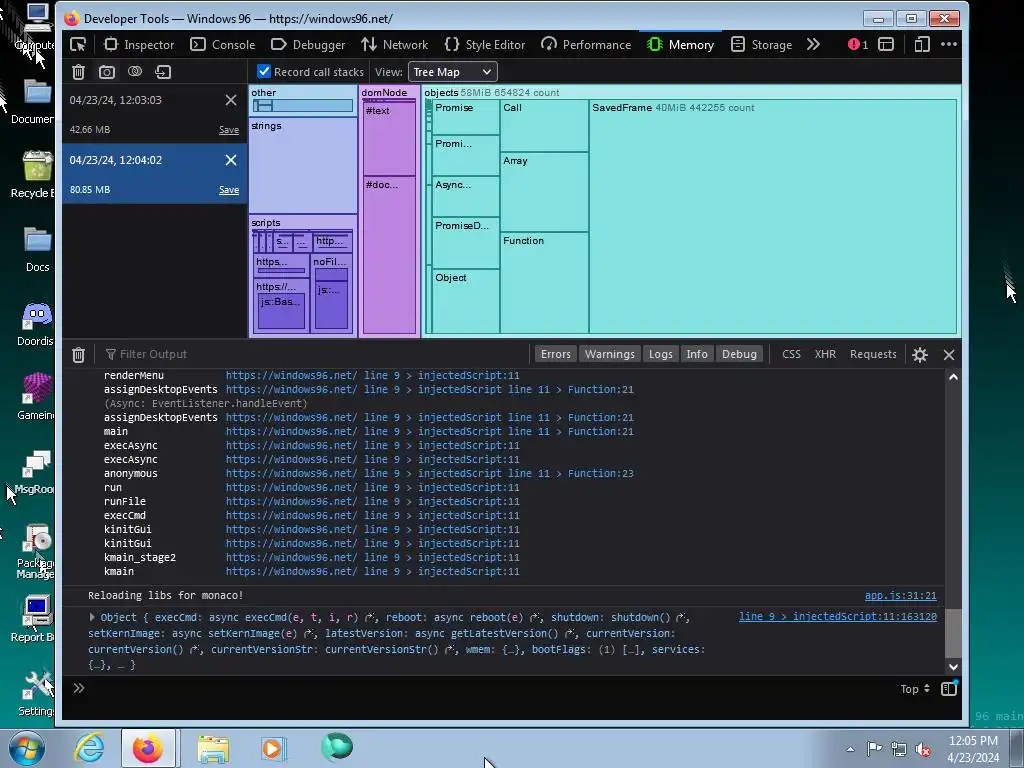This screenshot has width=1024, height=768.
Task: Click the import snapshot icon
Action: coord(163,72)
